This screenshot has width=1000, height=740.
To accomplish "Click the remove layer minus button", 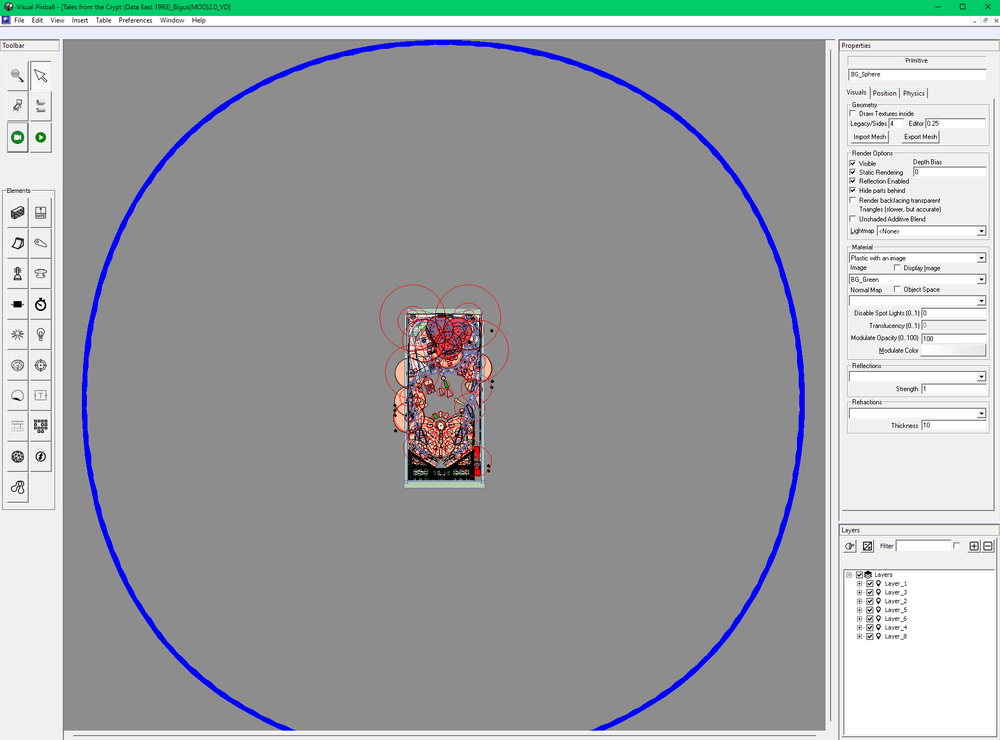I will click(988, 546).
